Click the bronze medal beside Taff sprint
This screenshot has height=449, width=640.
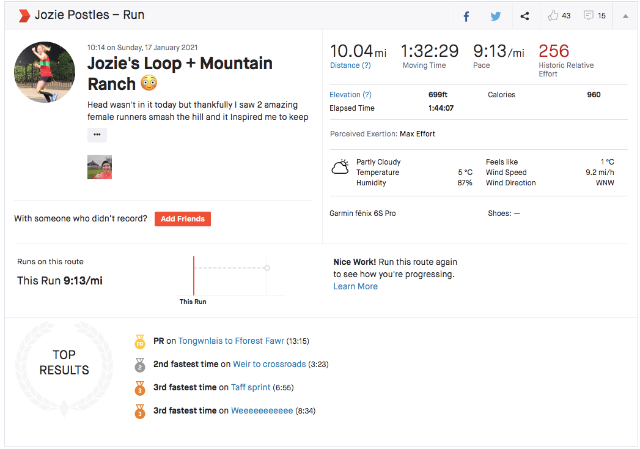coord(140,387)
